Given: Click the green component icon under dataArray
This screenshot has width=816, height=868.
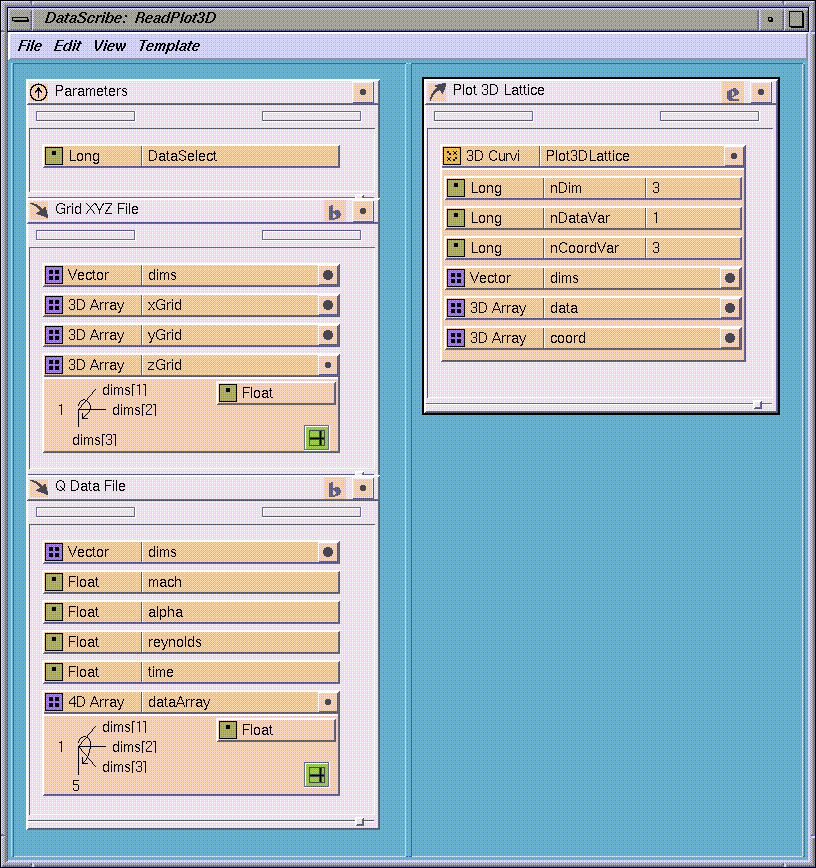Looking at the screenshot, I should (x=316, y=774).
